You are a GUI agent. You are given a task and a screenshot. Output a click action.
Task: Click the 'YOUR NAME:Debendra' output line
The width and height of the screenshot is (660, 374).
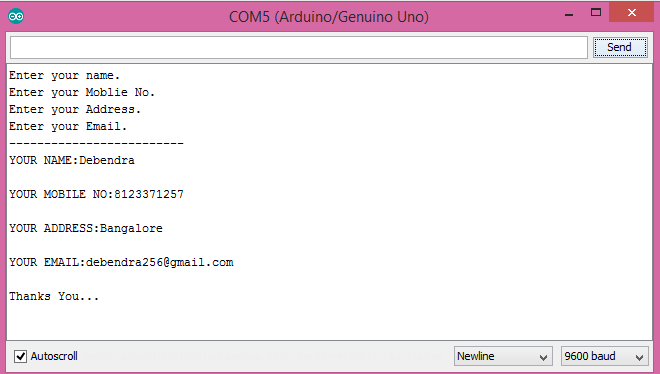coord(72,160)
